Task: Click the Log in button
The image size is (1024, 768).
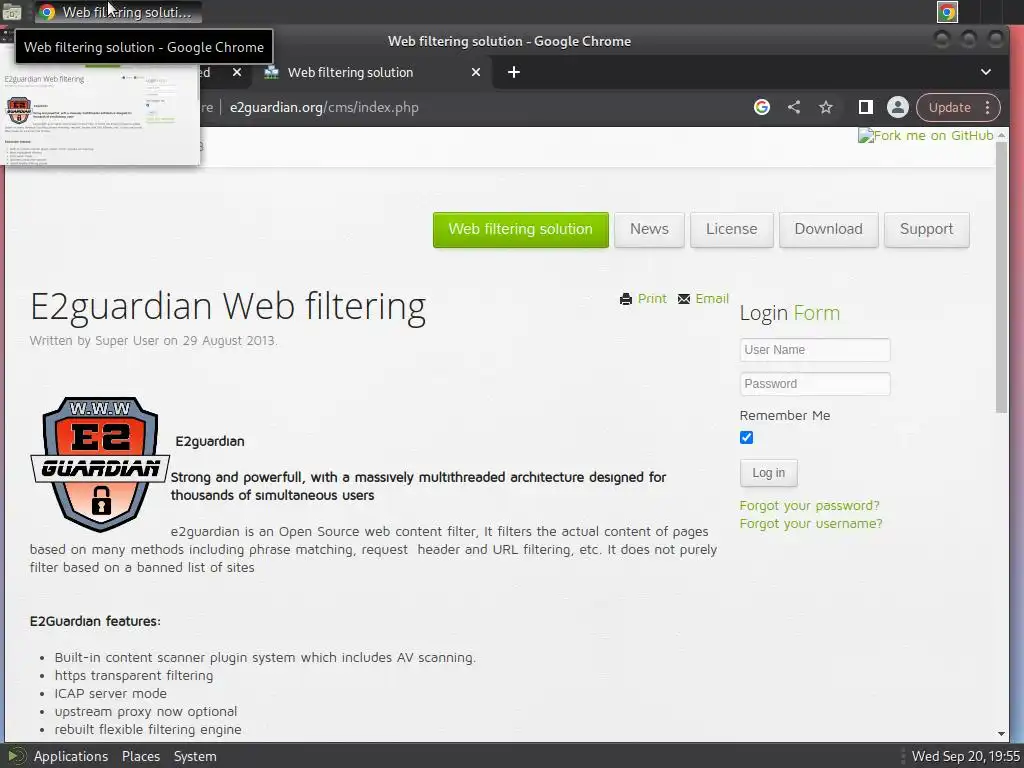Action: (x=768, y=473)
